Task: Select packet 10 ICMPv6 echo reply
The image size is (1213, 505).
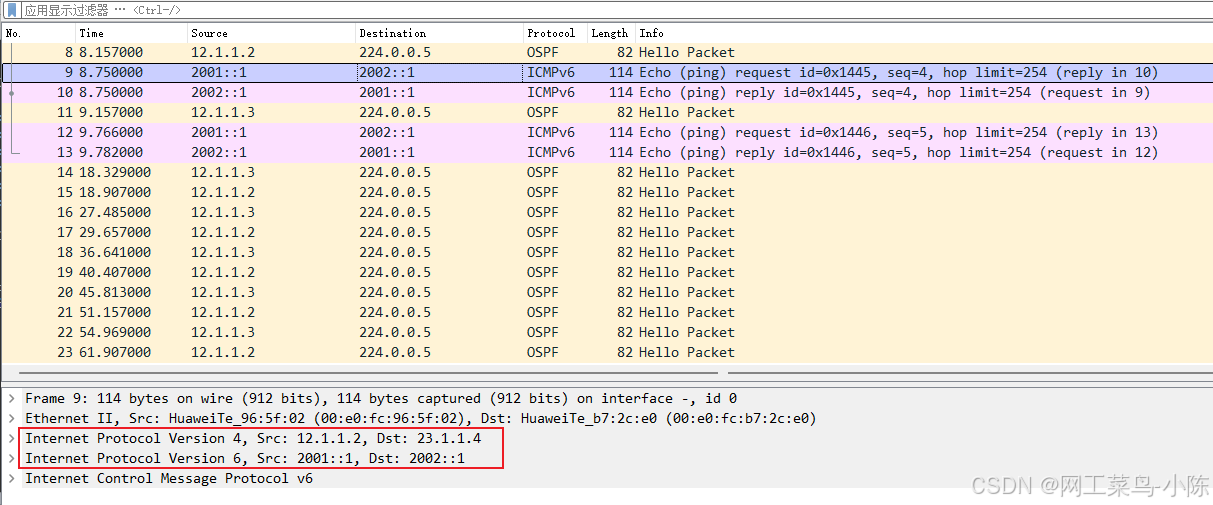Action: [606, 92]
